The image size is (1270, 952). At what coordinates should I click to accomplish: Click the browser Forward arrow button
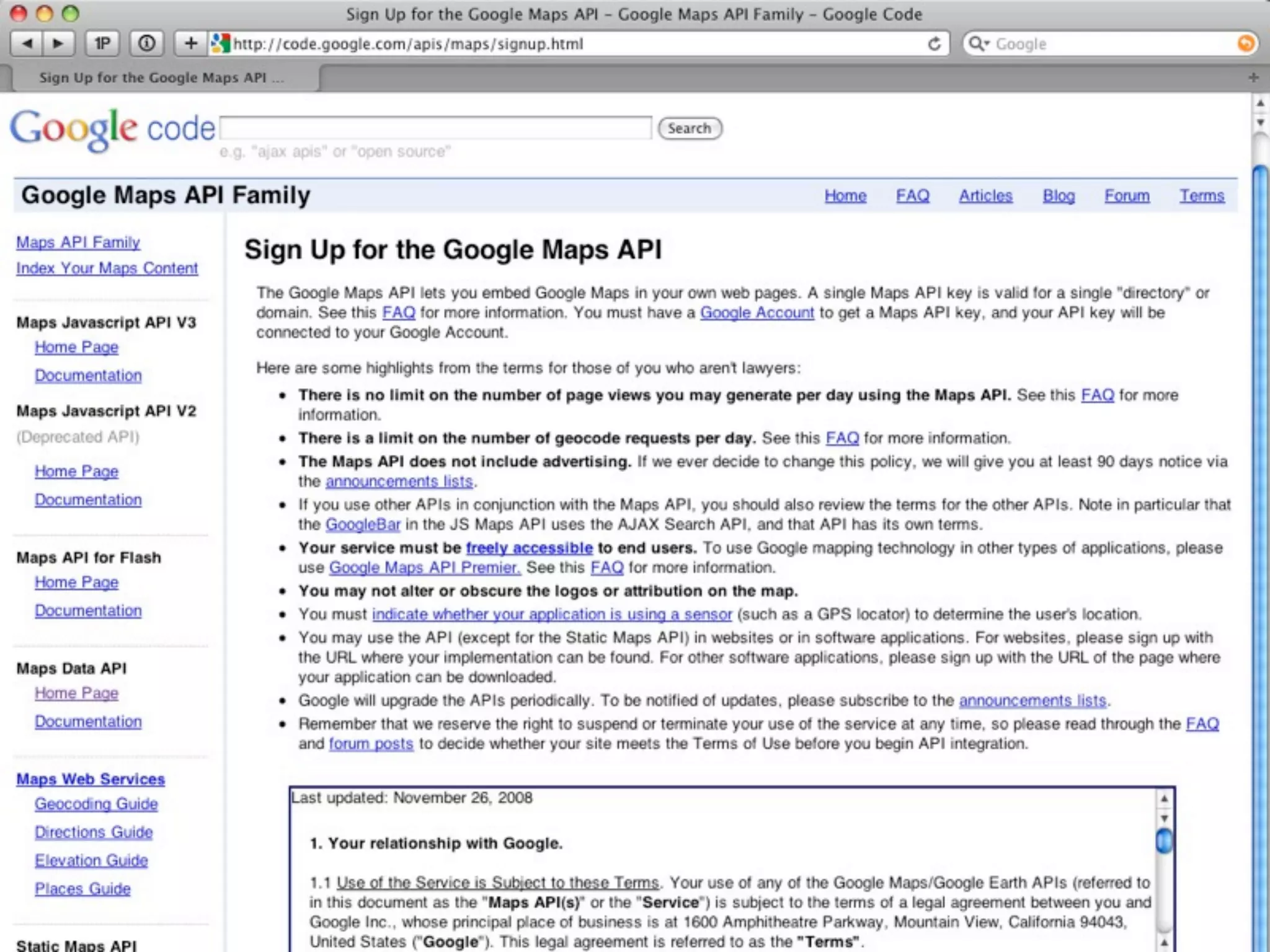59,43
